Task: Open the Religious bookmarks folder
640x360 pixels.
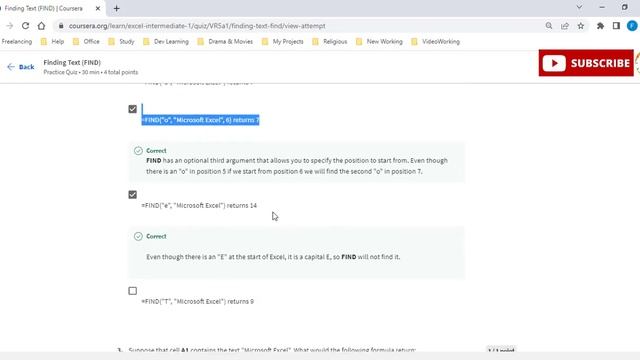Action: pyautogui.click(x=329, y=42)
